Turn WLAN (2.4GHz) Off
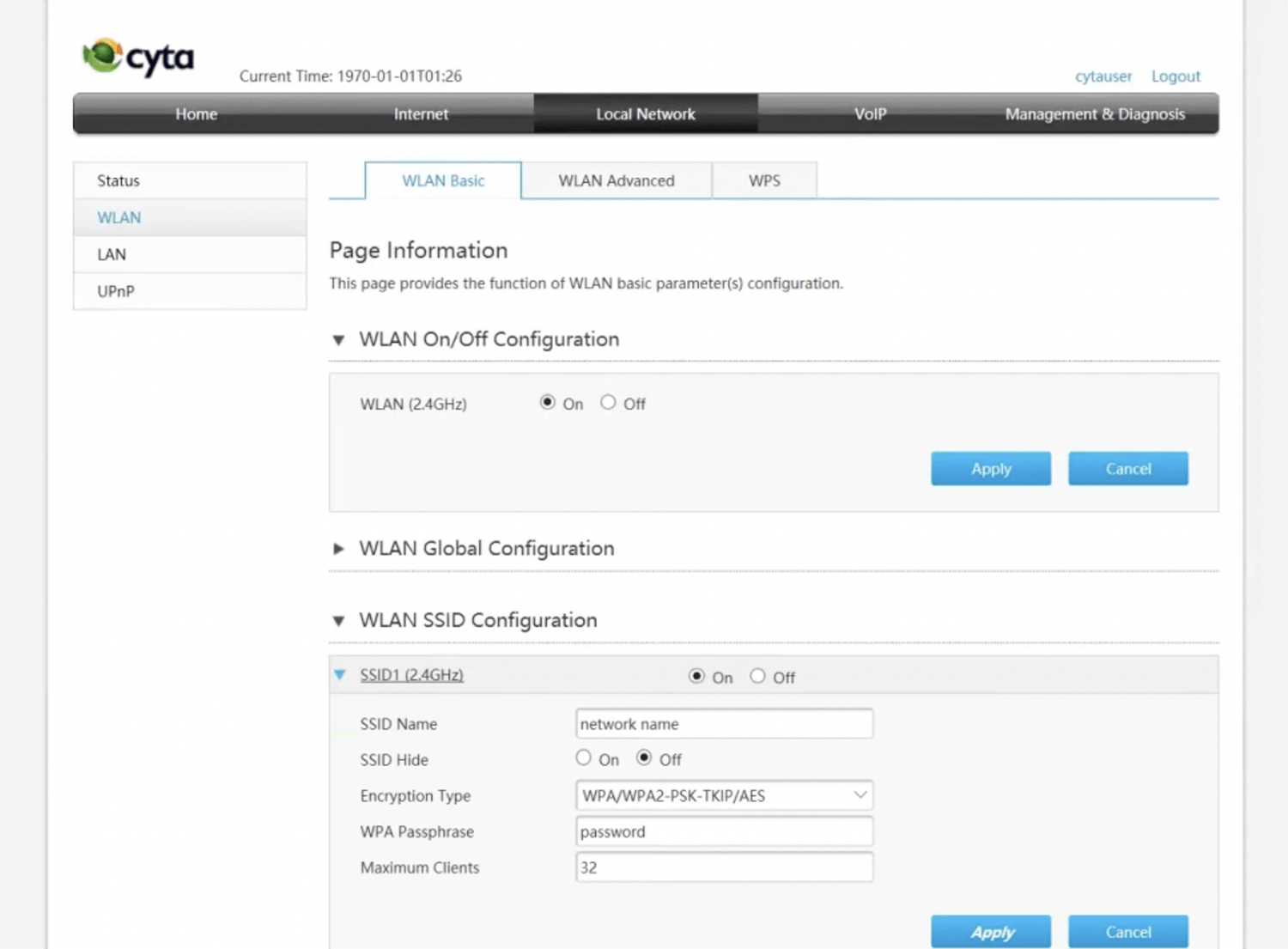Screen dimensions: 1288x949 pyautogui.click(x=608, y=403)
